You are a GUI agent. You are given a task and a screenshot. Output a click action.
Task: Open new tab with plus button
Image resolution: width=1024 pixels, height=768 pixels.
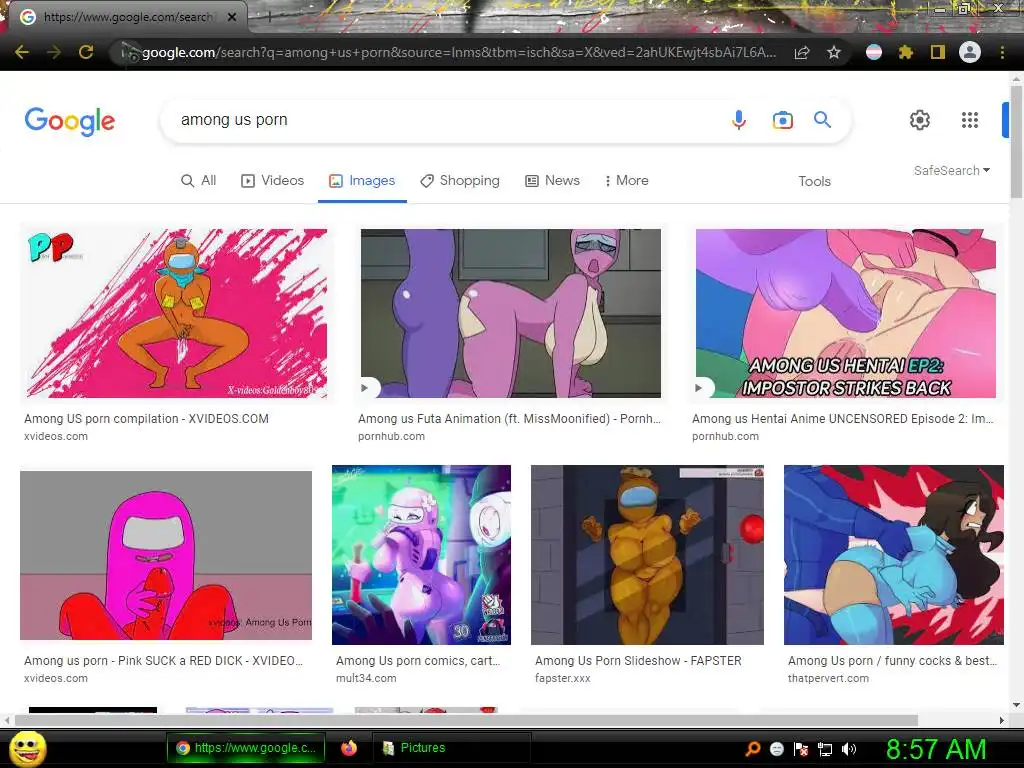[269, 18]
